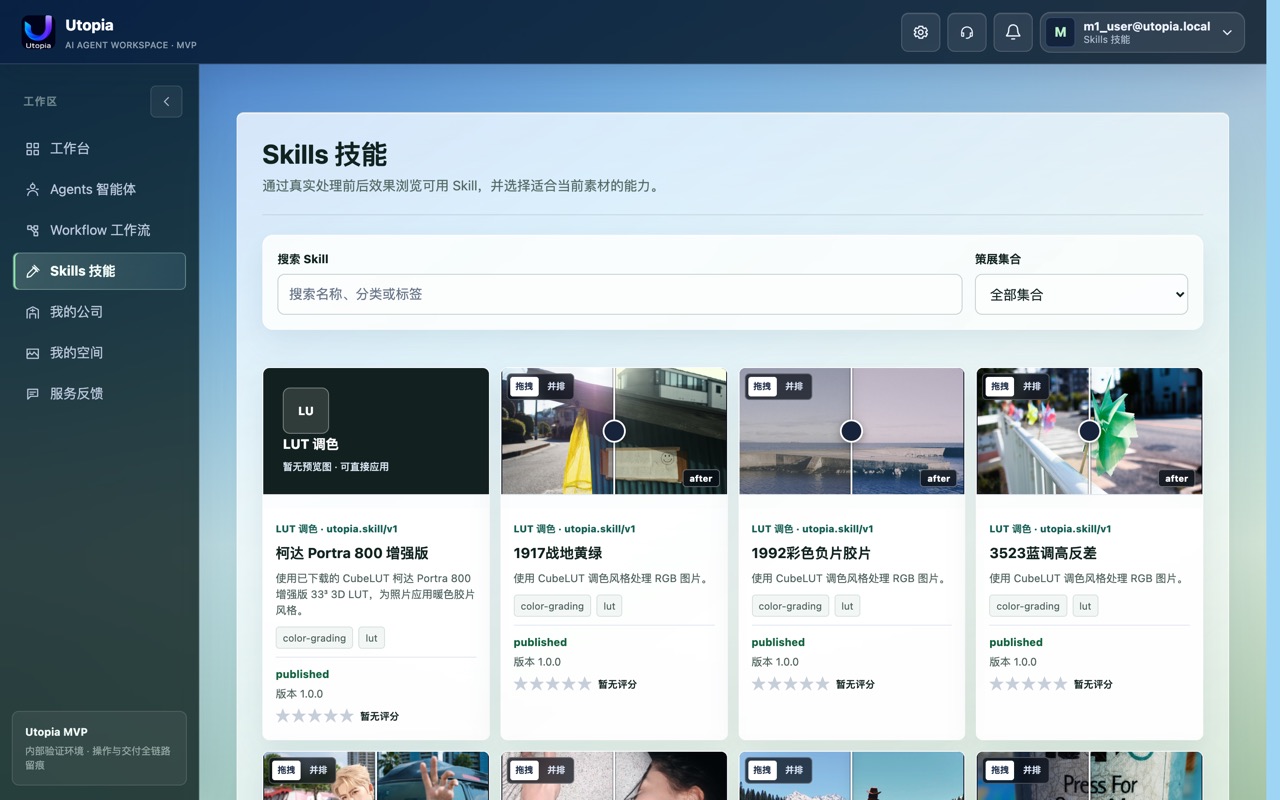Screen dimensions: 1280x800
Task: Click the Utopia logo icon
Action: 38,32
